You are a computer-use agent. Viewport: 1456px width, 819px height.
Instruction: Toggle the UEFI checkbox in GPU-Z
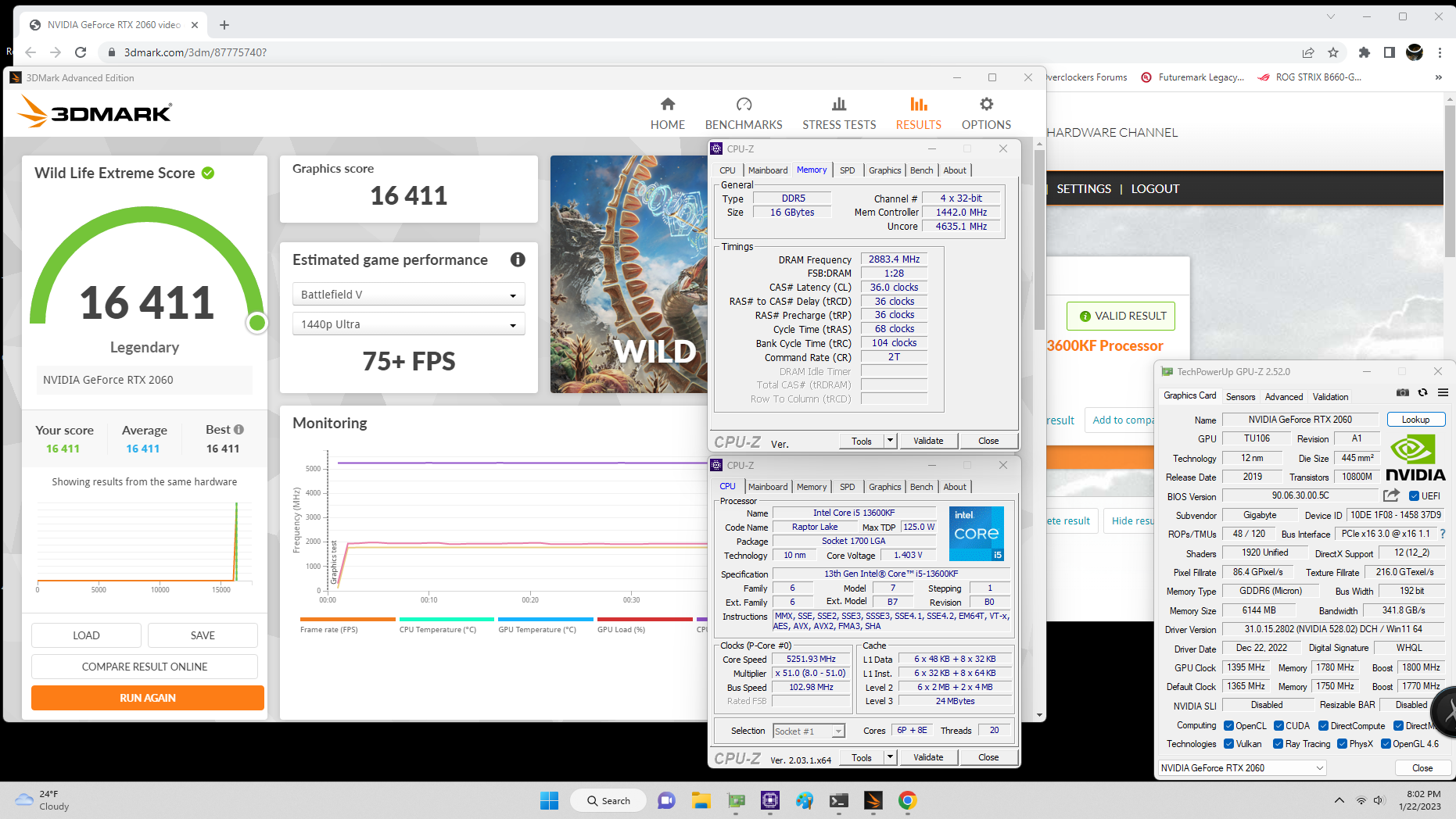tap(1414, 495)
